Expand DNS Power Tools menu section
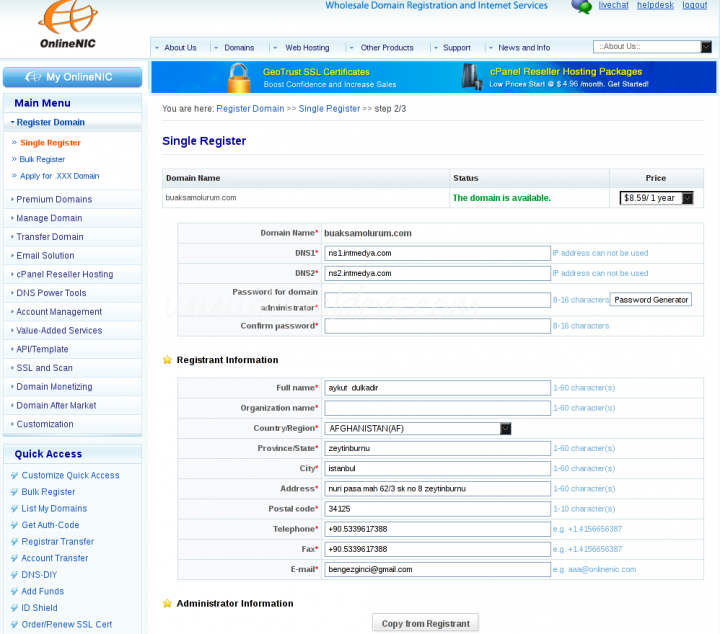720x634 pixels. [x=51, y=293]
